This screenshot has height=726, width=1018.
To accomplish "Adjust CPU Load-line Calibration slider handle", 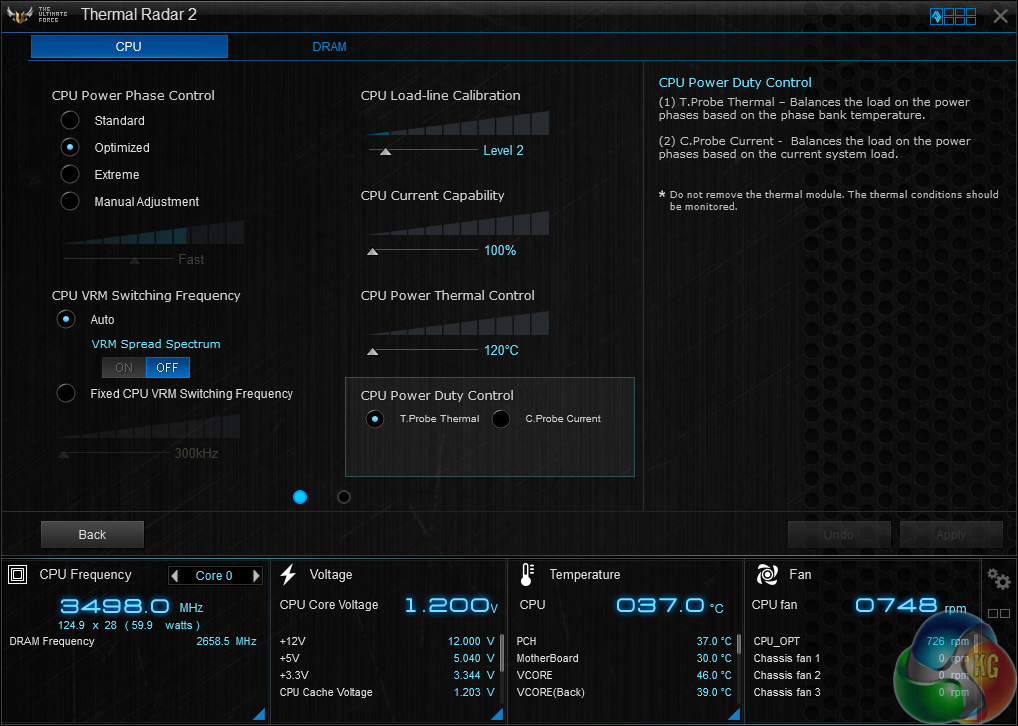I will (x=386, y=151).
